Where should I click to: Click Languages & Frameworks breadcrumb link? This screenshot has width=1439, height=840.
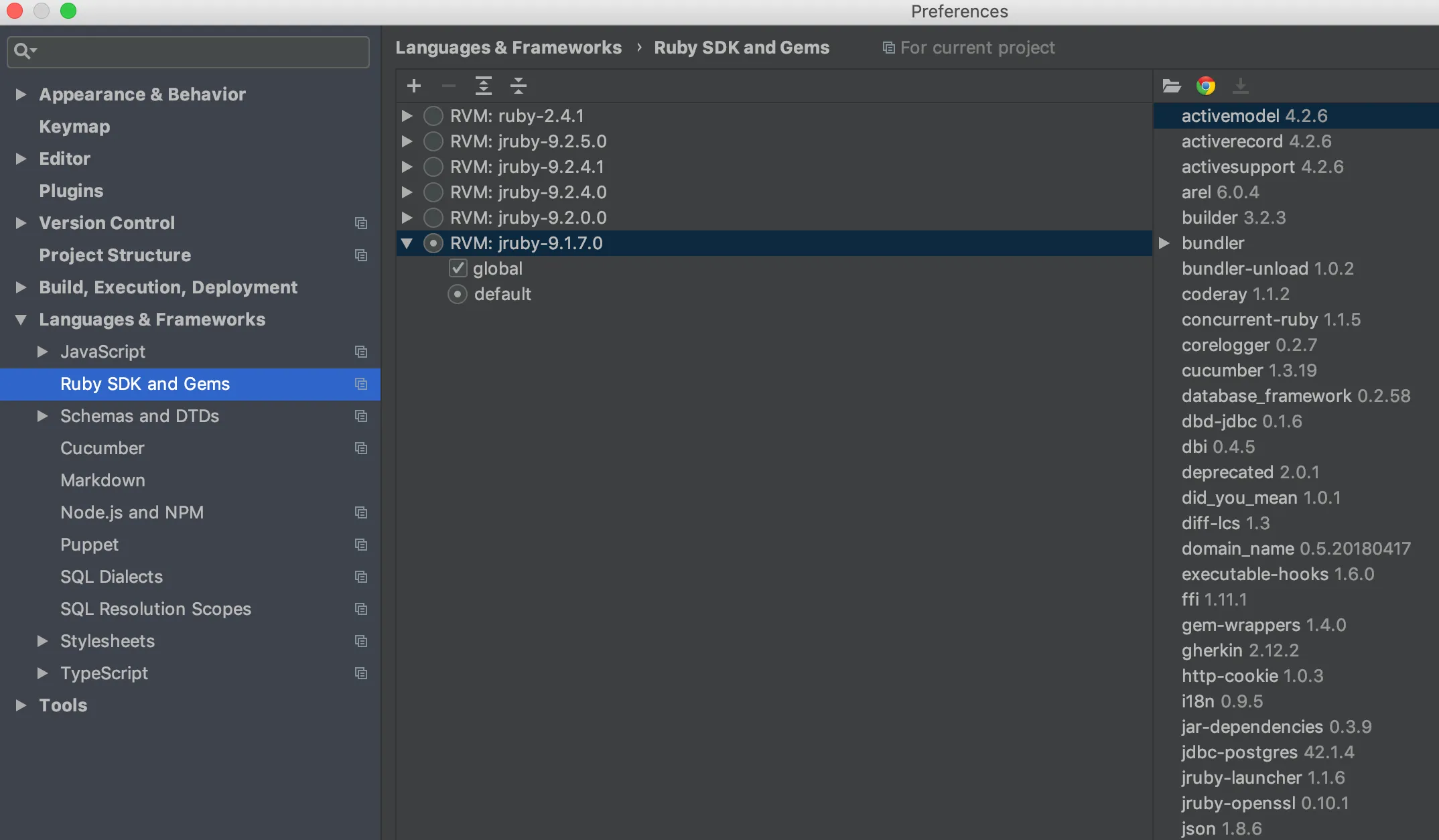pyautogui.click(x=508, y=48)
